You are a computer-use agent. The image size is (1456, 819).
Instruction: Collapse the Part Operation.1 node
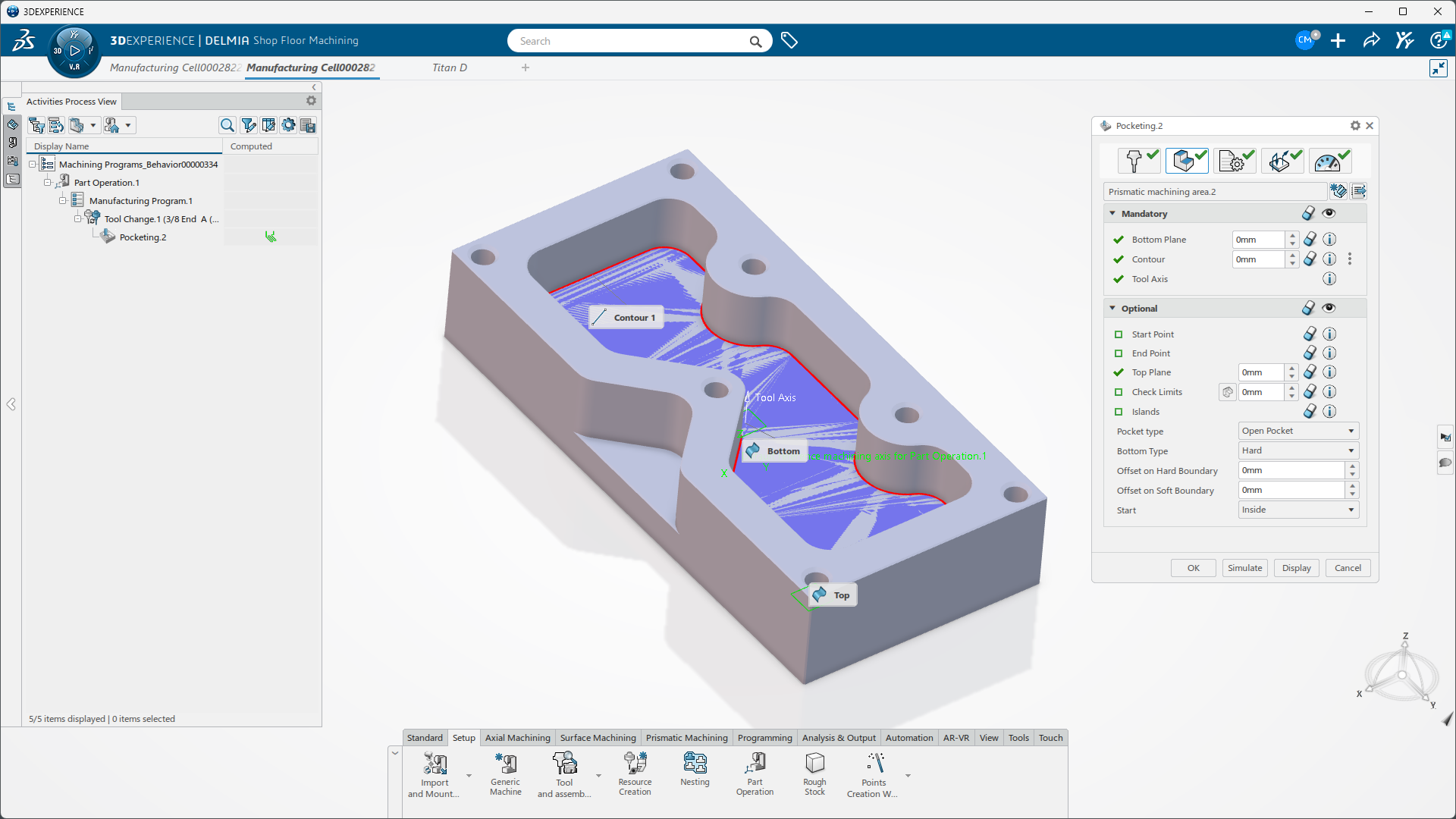coord(47,182)
